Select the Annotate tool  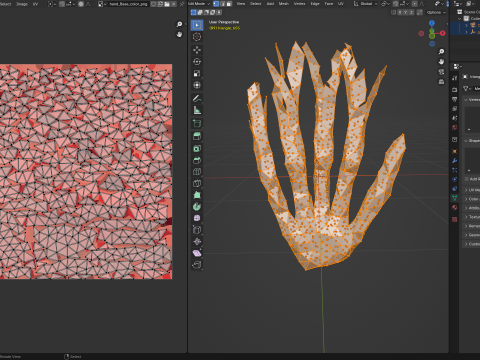pos(197,98)
